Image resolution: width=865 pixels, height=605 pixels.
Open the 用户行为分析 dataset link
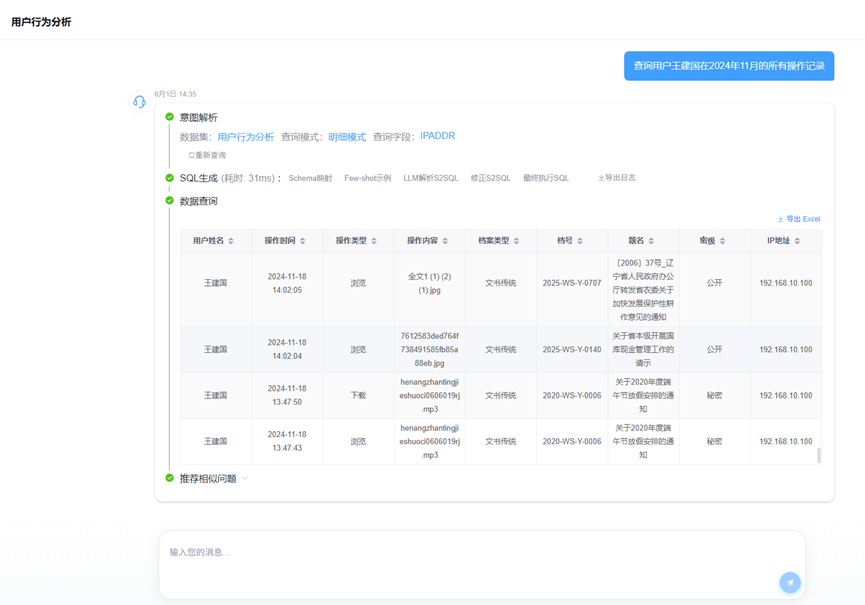(245, 137)
